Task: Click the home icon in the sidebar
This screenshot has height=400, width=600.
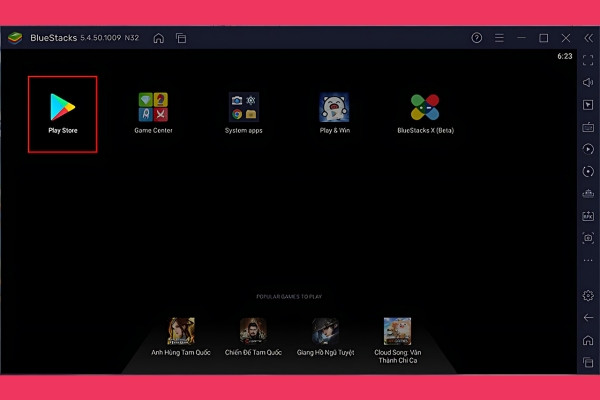Action: (x=588, y=340)
